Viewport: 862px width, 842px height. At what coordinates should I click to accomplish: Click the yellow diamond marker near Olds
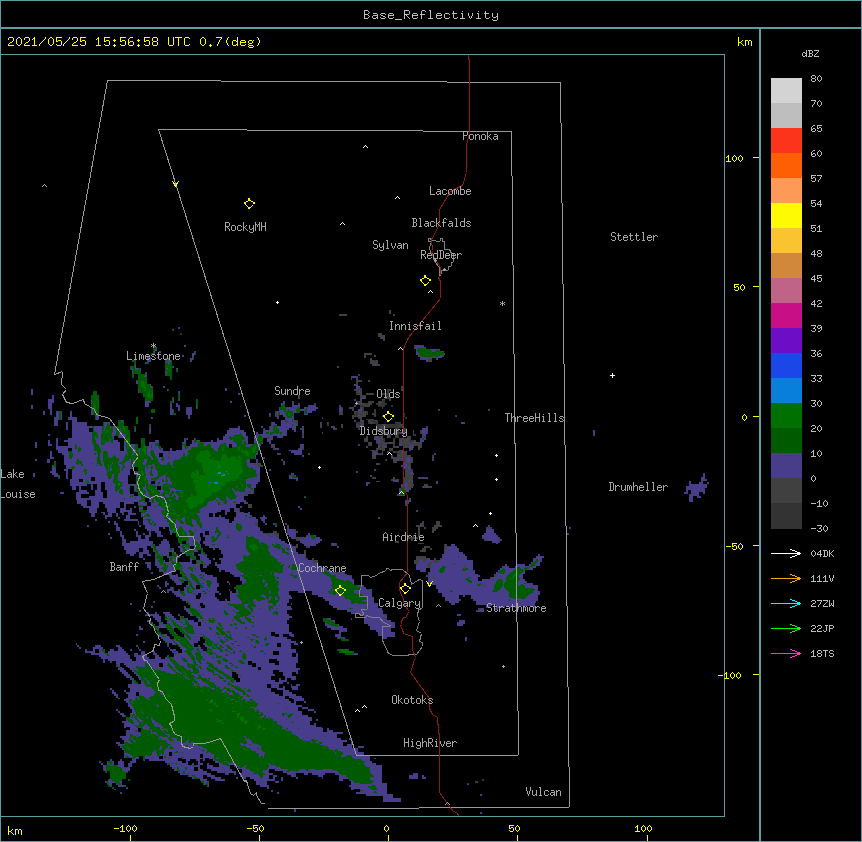click(388, 417)
